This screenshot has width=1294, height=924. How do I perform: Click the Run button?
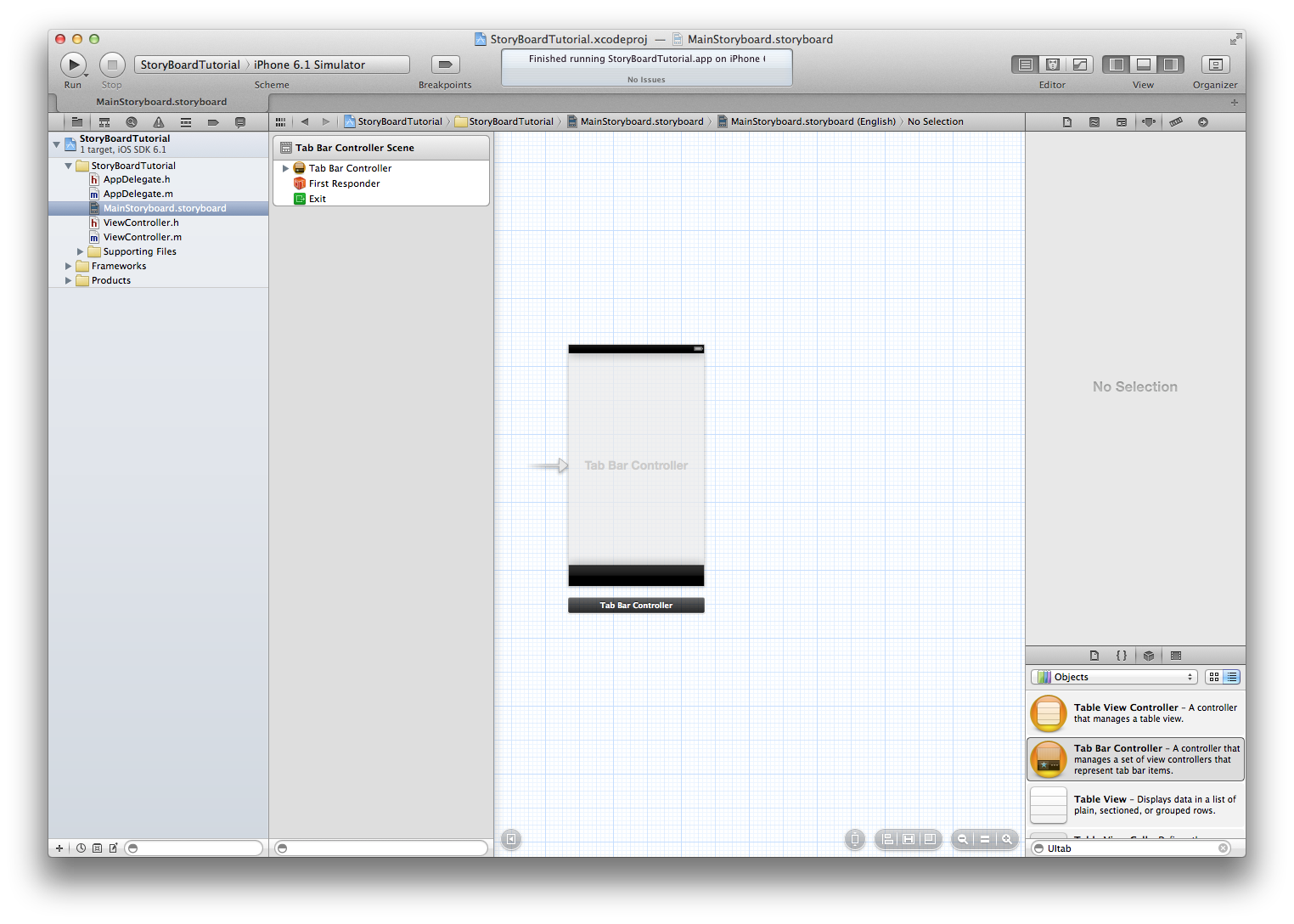(x=73, y=65)
